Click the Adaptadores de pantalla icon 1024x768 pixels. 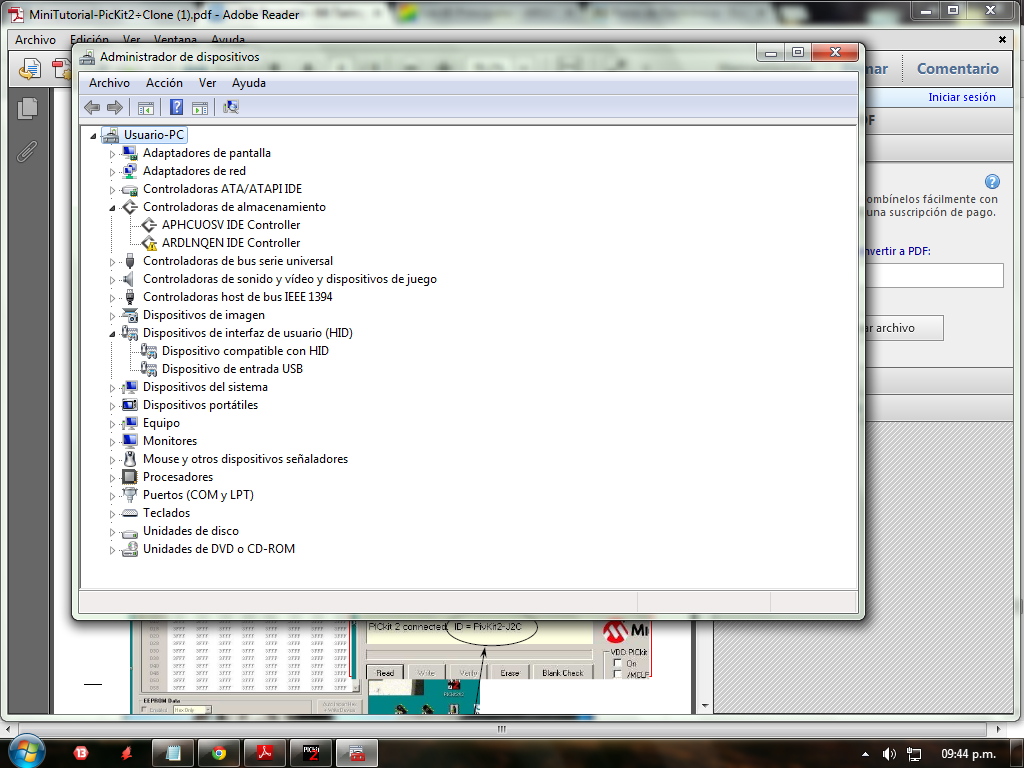pos(130,153)
